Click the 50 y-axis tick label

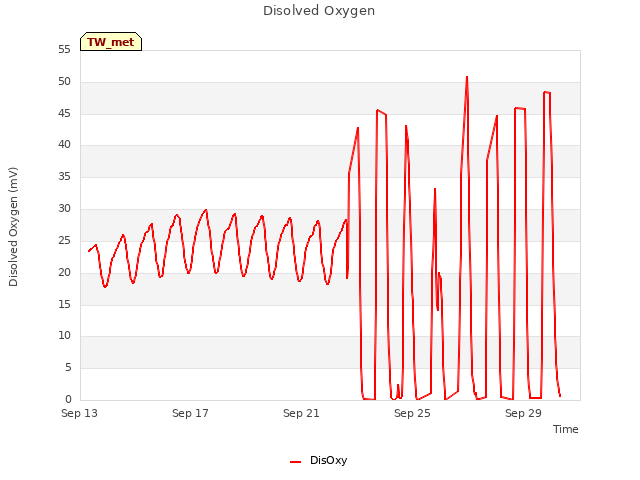64,82
